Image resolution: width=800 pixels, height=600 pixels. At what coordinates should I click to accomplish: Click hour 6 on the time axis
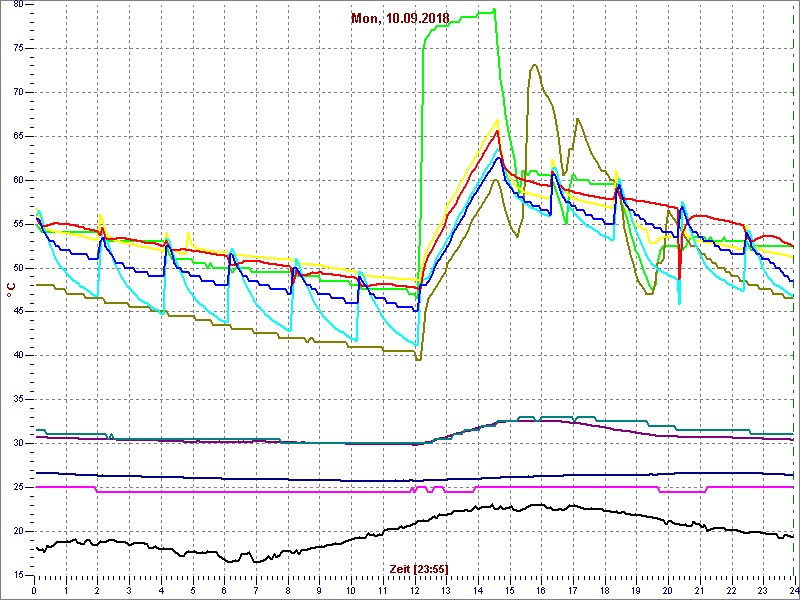[x=224, y=590]
